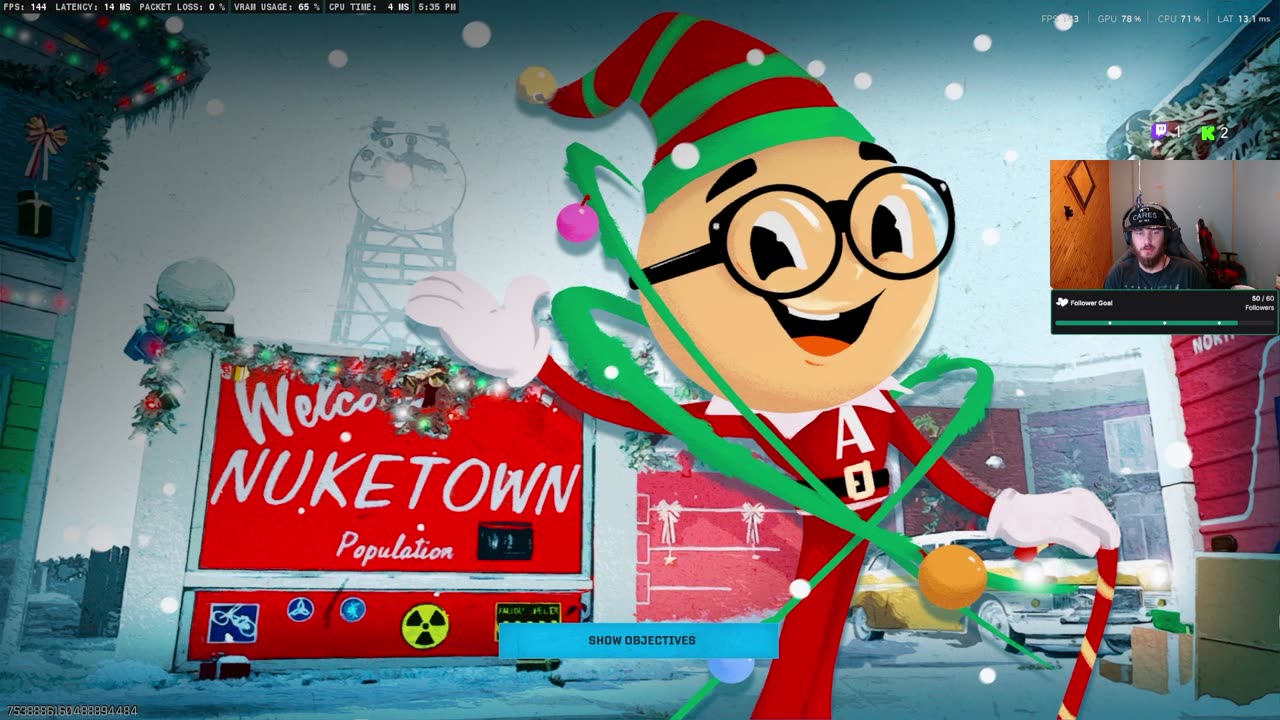Click the "GPU 78 %" overlay stat
This screenshot has width=1280, height=720.
click(x=1119, y=19)
